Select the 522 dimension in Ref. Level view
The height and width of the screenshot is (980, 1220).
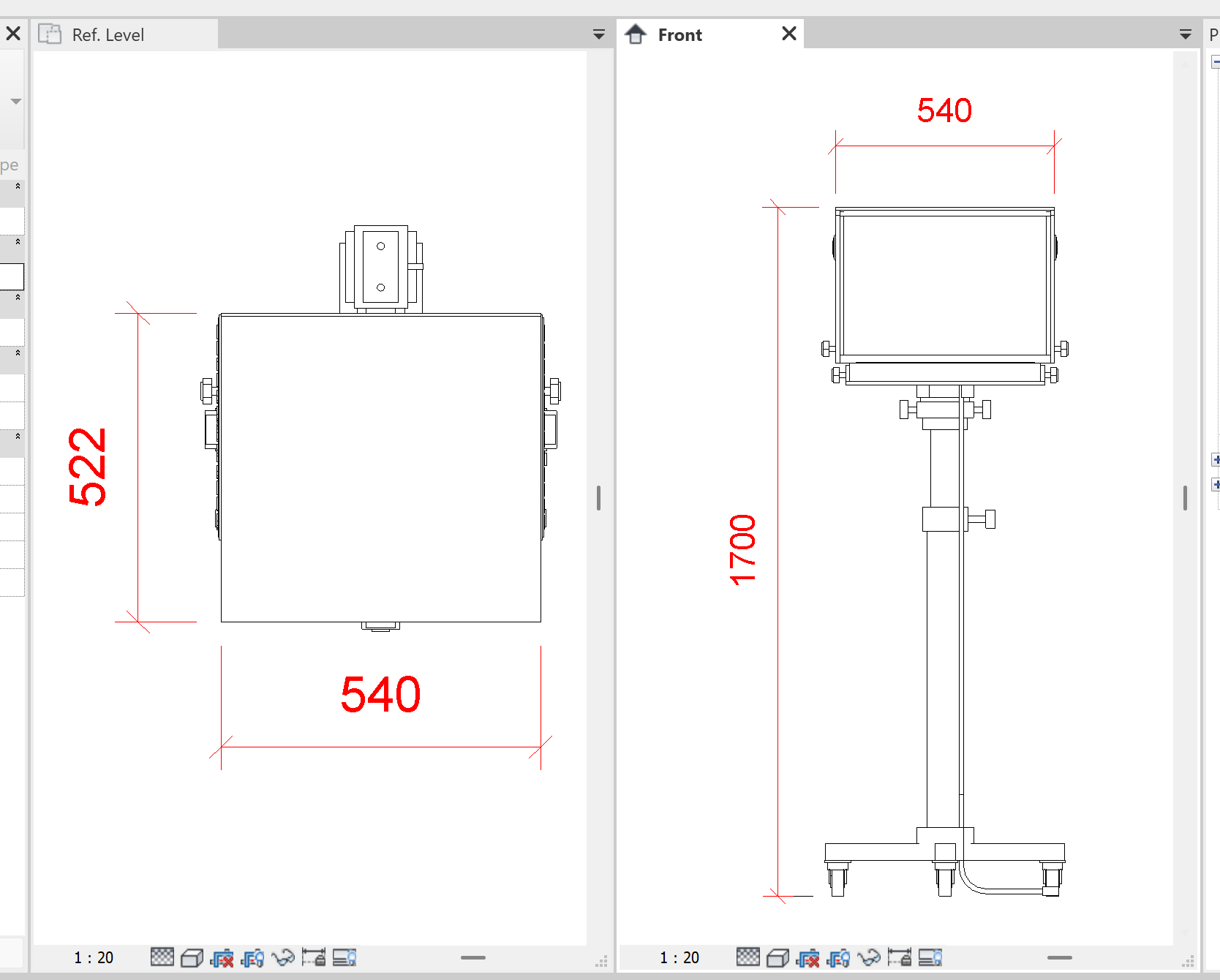[87, 467]
